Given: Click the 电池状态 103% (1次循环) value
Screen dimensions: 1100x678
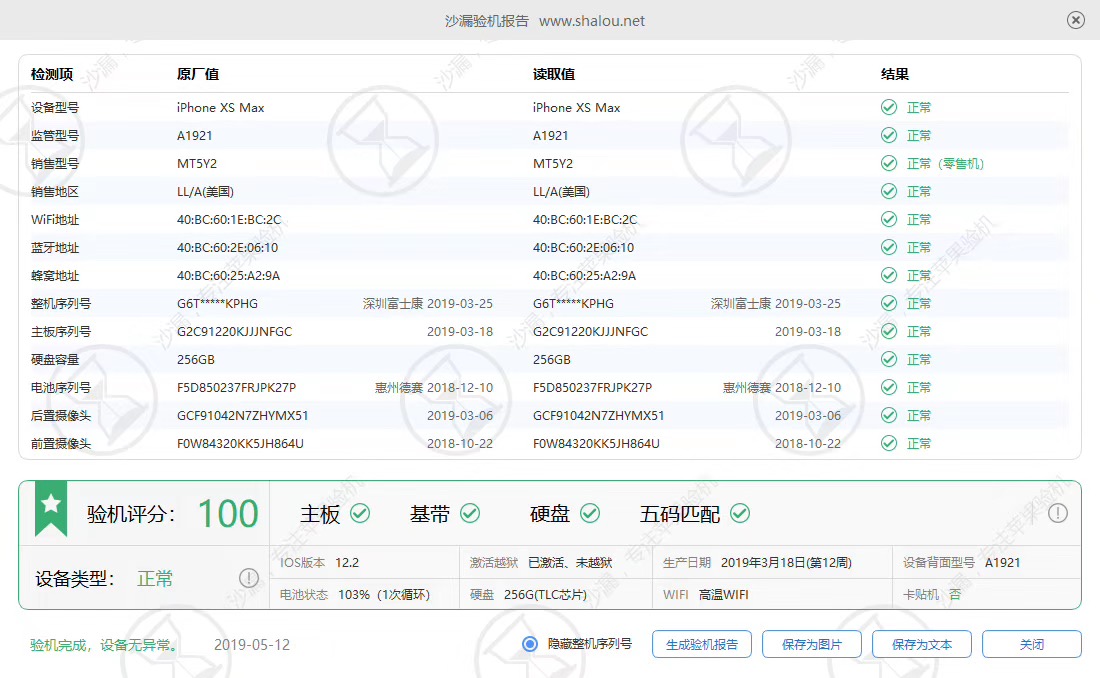Looking at the screenshot, I should pos(384,595).
